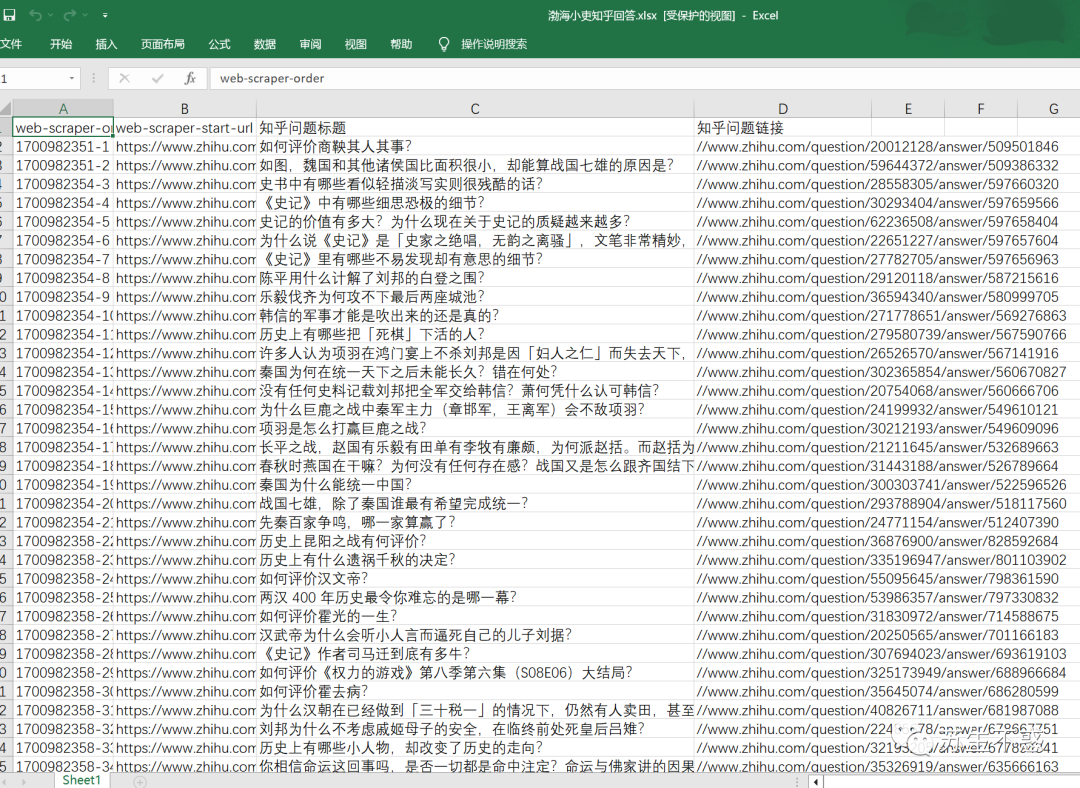This screenshot has height=788, width=1080.
Task: Click the Redo arrow icon
Action: [70, 14]
